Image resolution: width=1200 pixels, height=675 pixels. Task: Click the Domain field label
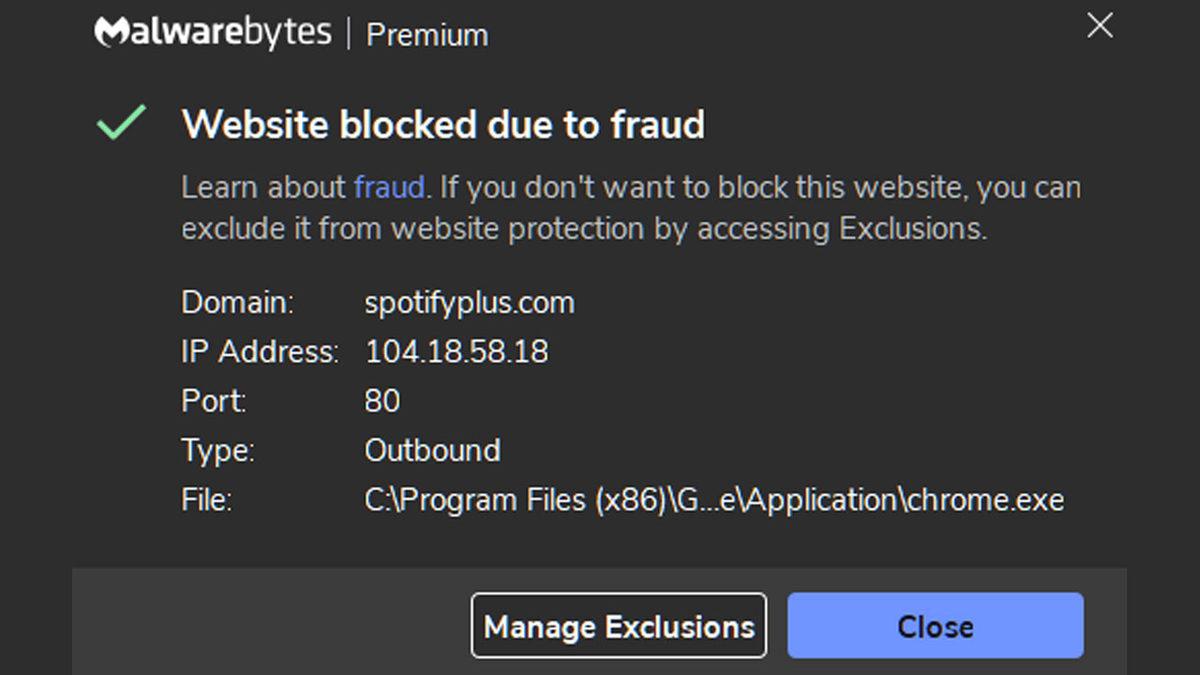point(237,303)
